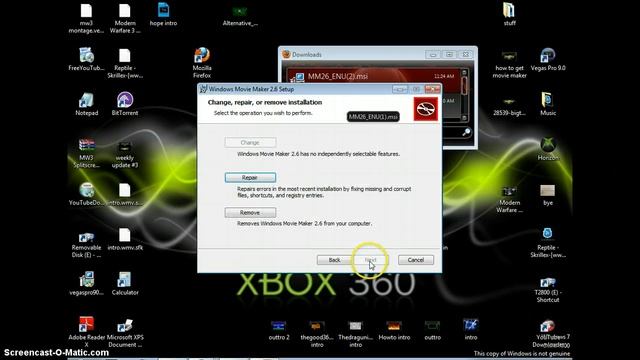
Task: Launch BitTorrent desktop shortcut
Action: tap(124, 100)
